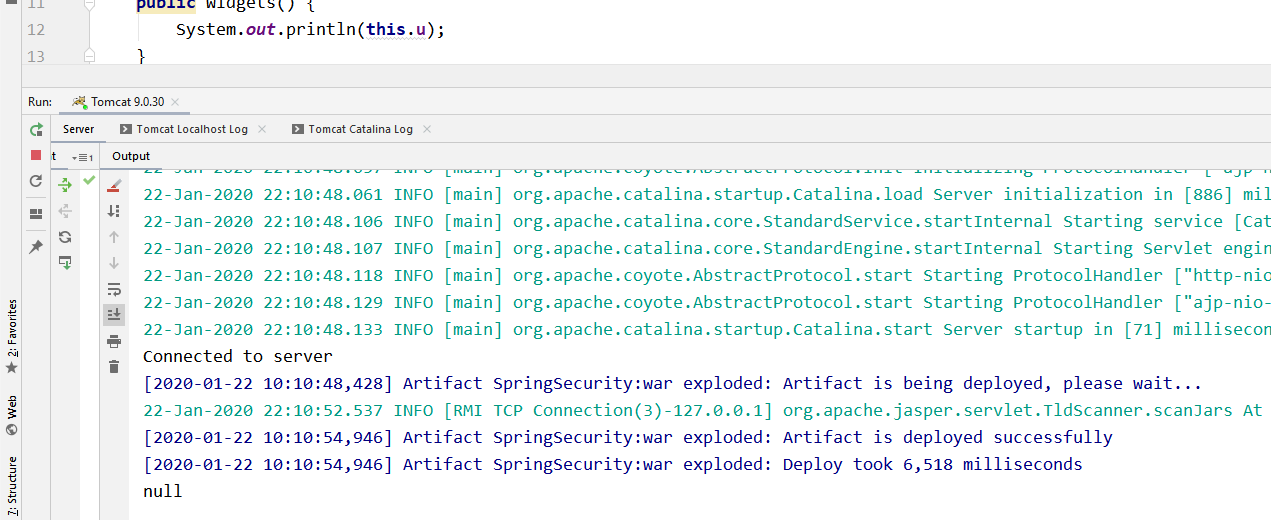Collapse the Widgets constructor code fold
Viewport: 1271px width, 520px height.
[x=90, y=6]
